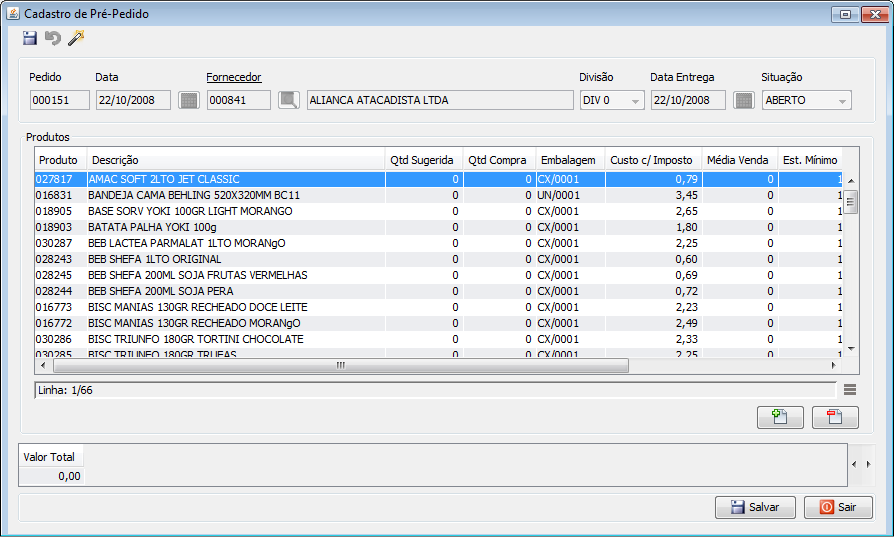Click the magic wand toolbar icon

76,38
